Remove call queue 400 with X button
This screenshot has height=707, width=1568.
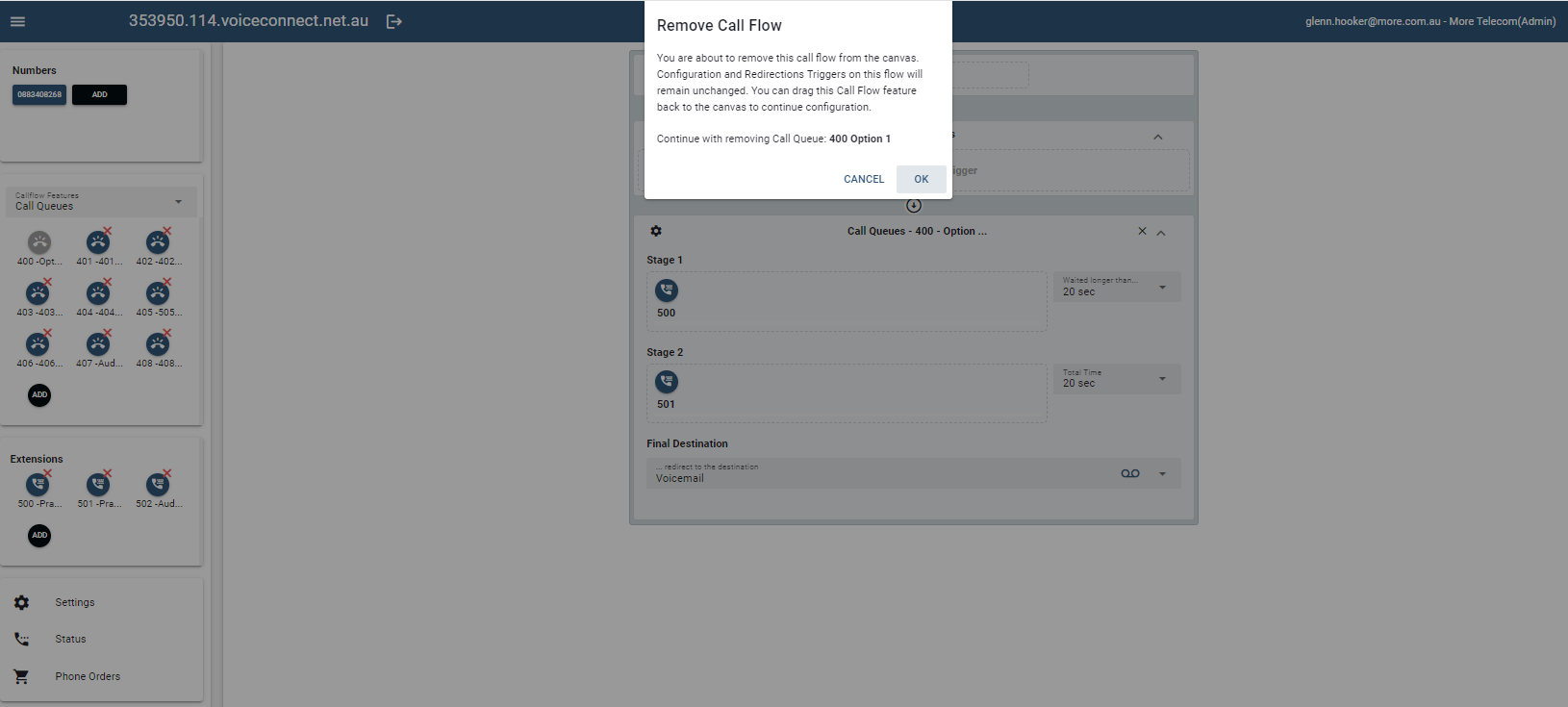click(1142, 231)
